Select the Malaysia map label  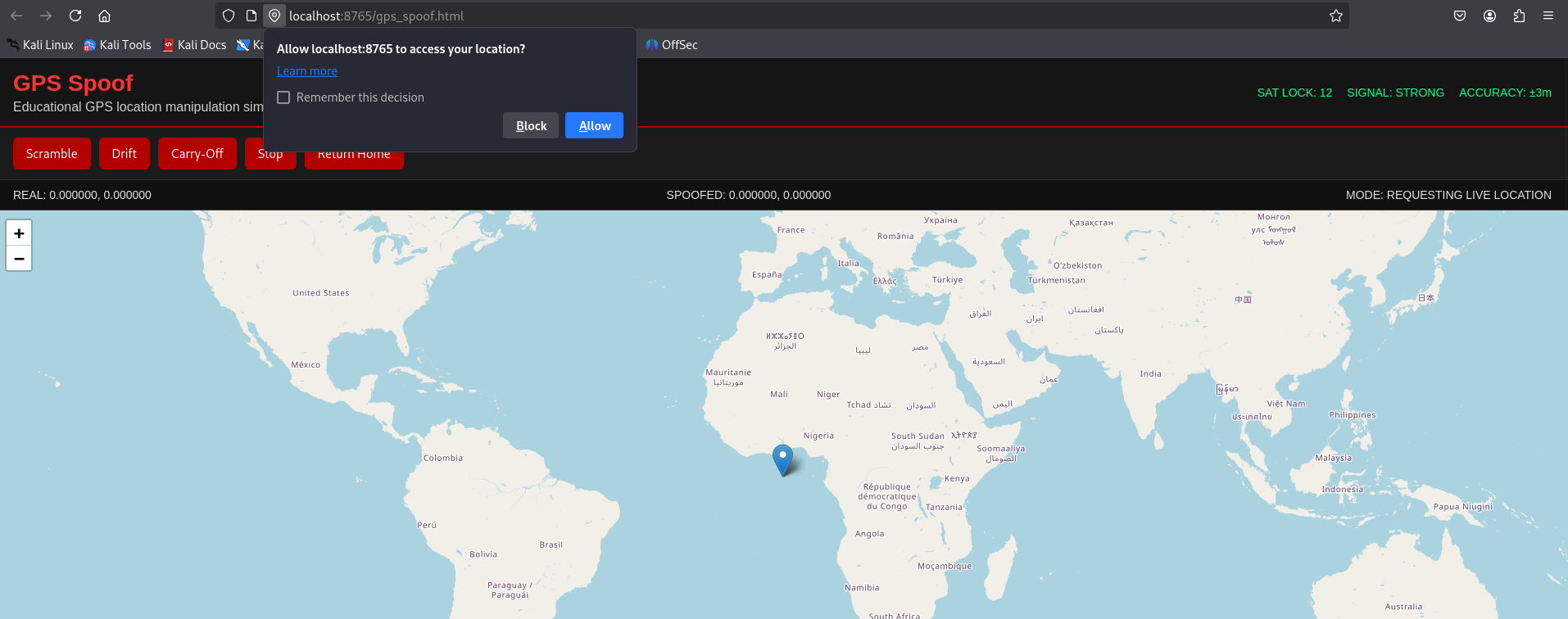point(1333,458)
